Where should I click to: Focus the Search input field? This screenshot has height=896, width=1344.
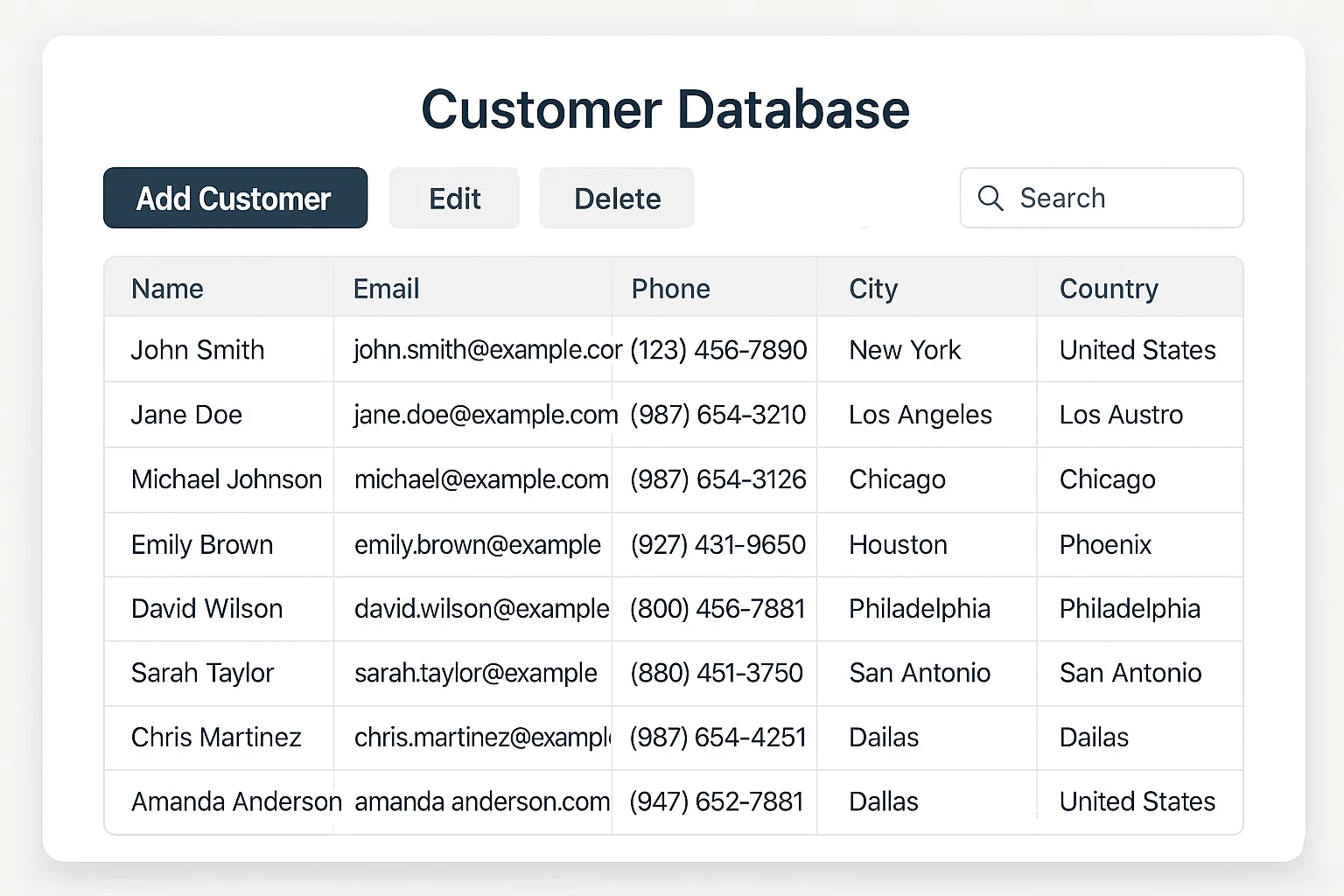click(x=1102, y=198)
